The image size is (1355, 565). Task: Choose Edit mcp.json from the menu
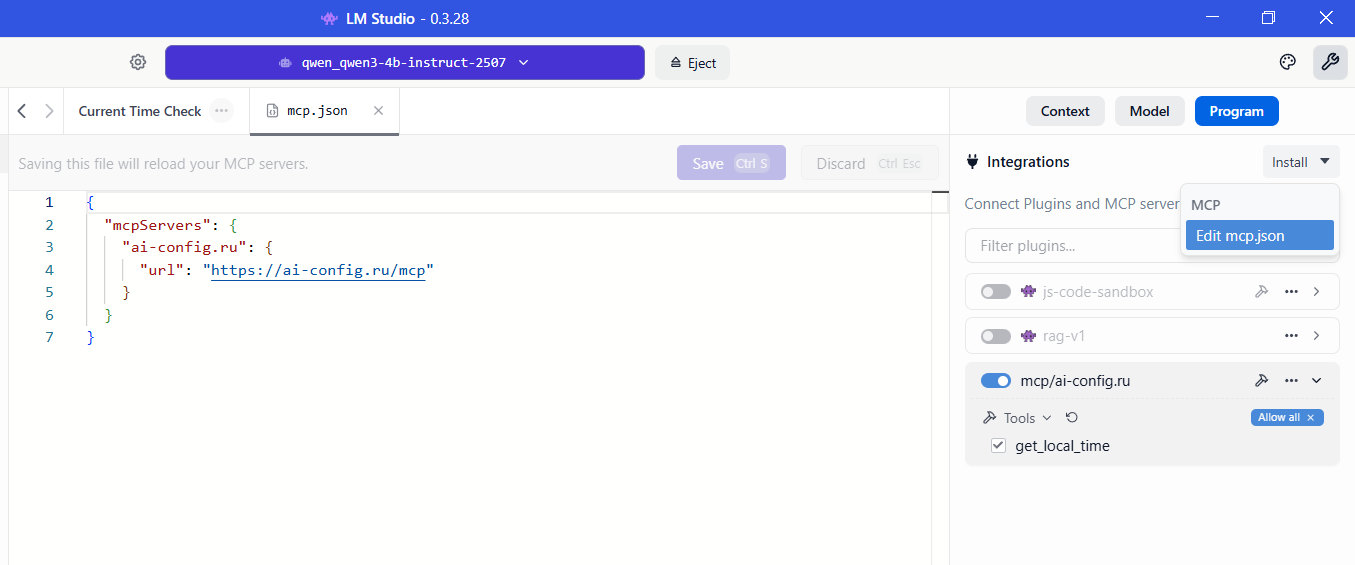1260,235
